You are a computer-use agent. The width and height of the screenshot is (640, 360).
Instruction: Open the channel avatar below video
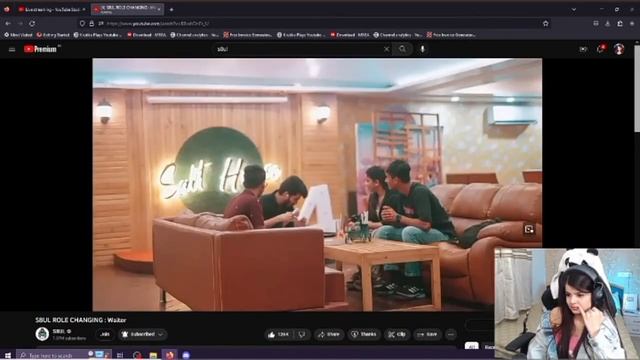(42, 334)
